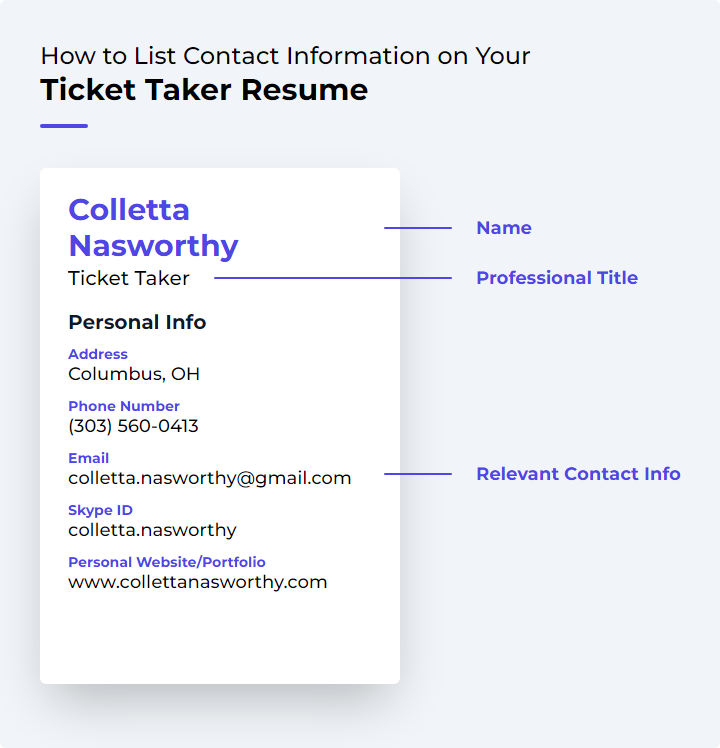This screenshot has height=748, width=720.
Task: Click the Ticket Taker Resume bold title
Action: (204, 90)
